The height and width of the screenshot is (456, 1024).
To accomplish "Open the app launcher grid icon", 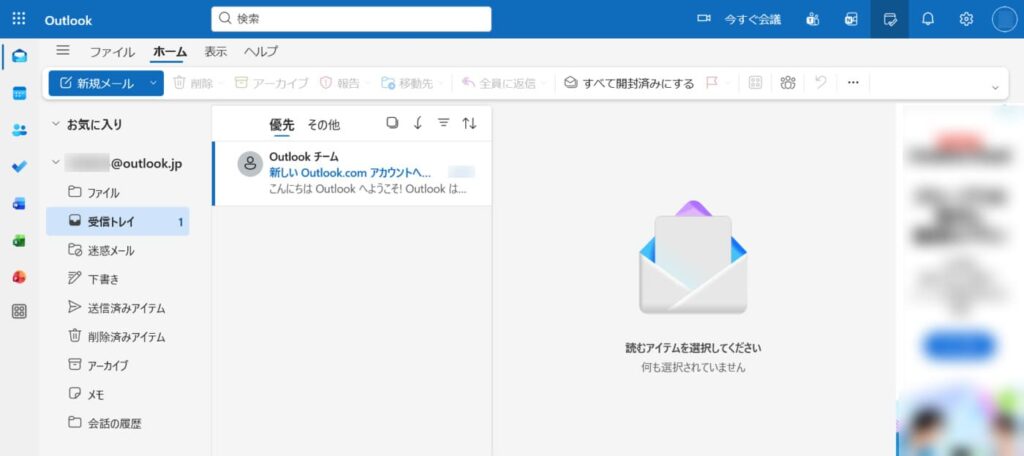I will point(19,19).
